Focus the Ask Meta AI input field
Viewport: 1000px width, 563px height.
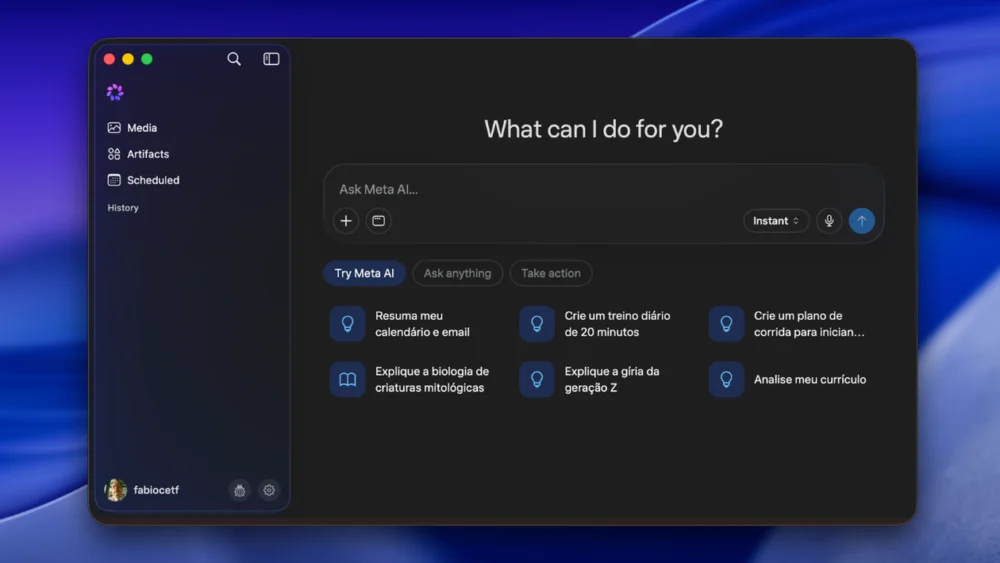pos(603,189)
